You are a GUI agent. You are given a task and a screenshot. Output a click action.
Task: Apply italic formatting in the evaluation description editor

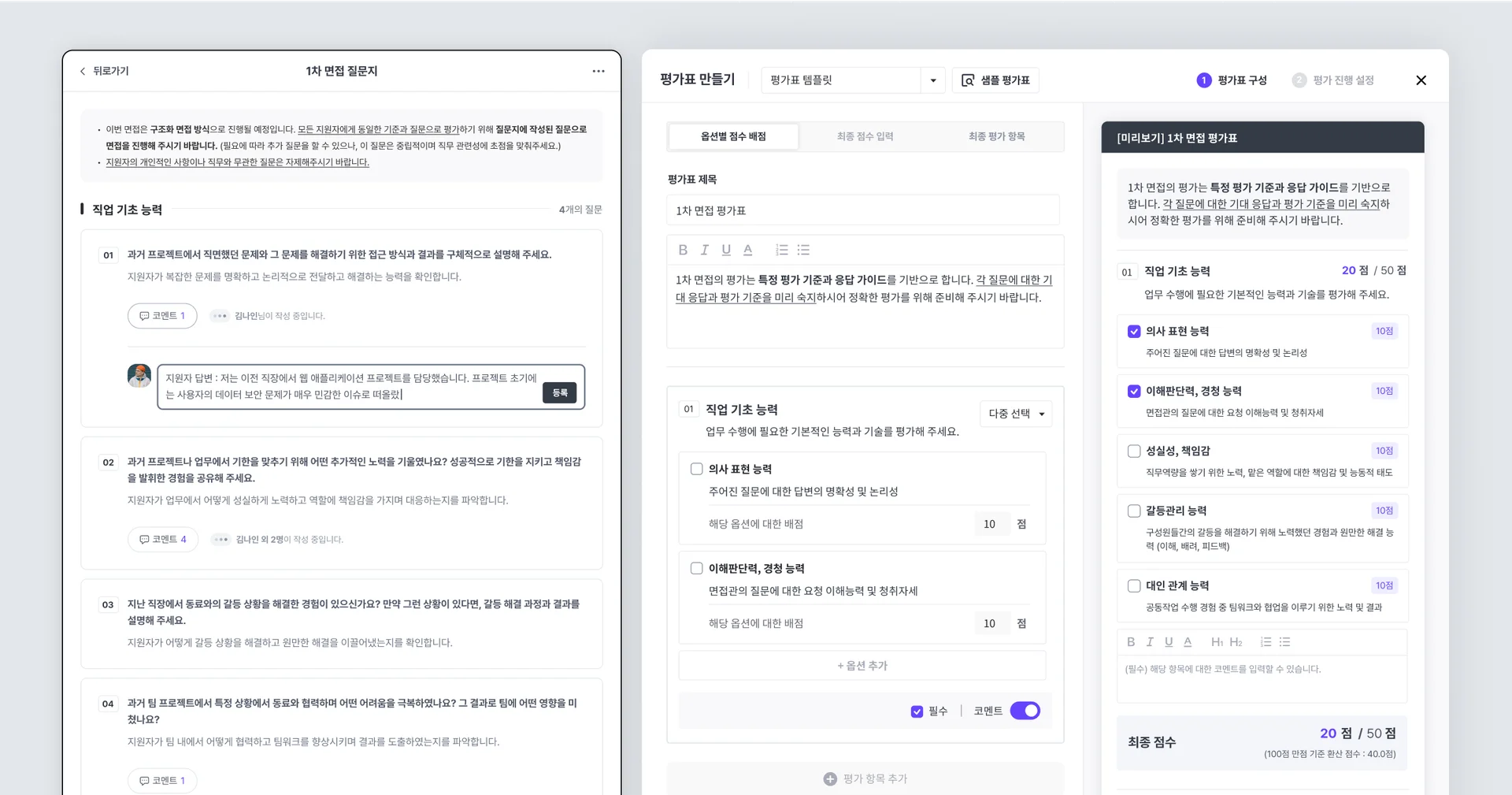tap(704, 250)
